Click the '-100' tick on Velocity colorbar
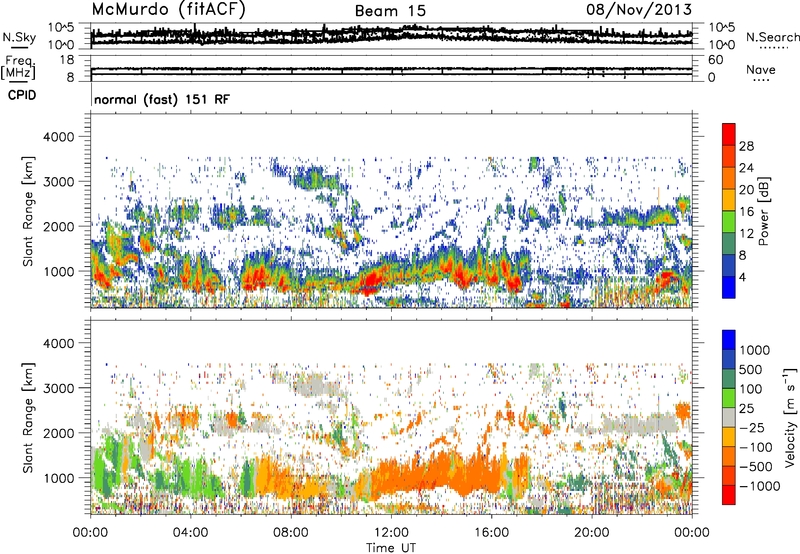This screenshot has width=800, height=554. coord(756,447)
